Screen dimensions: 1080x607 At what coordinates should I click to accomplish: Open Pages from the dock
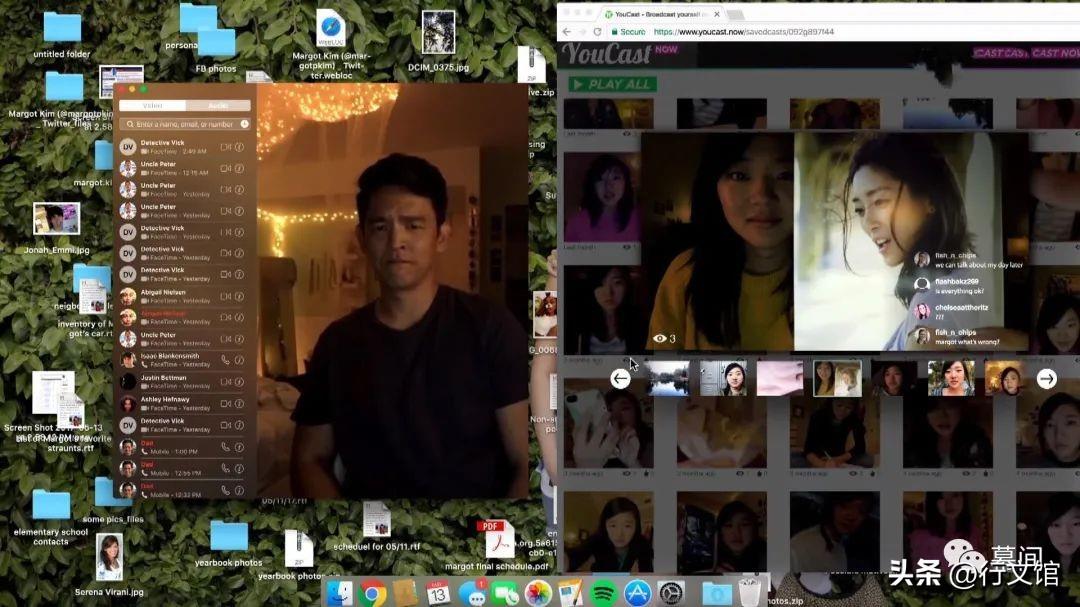571,593
